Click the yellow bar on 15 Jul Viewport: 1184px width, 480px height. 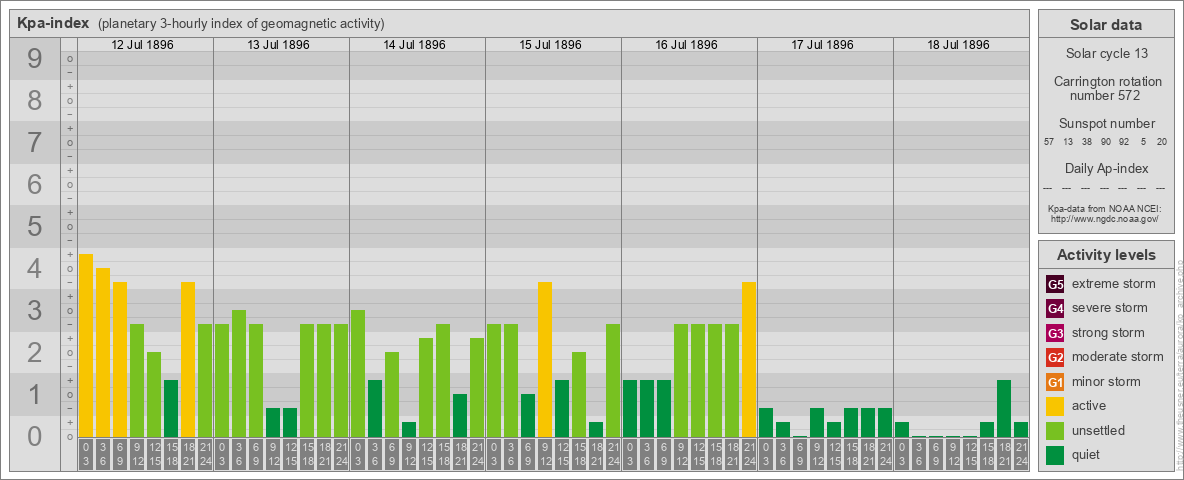tap(545, 360)
